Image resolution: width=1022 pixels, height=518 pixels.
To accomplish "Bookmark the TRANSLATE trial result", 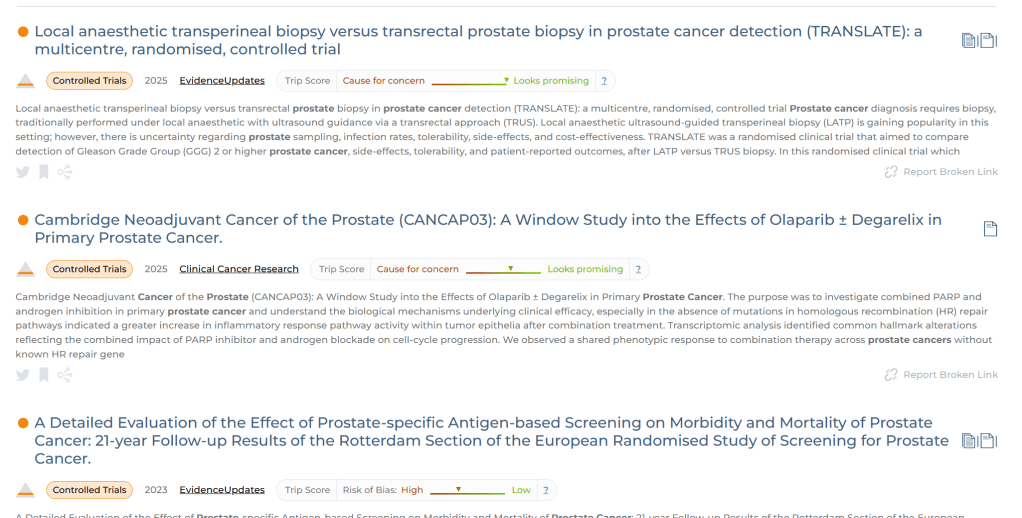I will (x=44, y=172).
